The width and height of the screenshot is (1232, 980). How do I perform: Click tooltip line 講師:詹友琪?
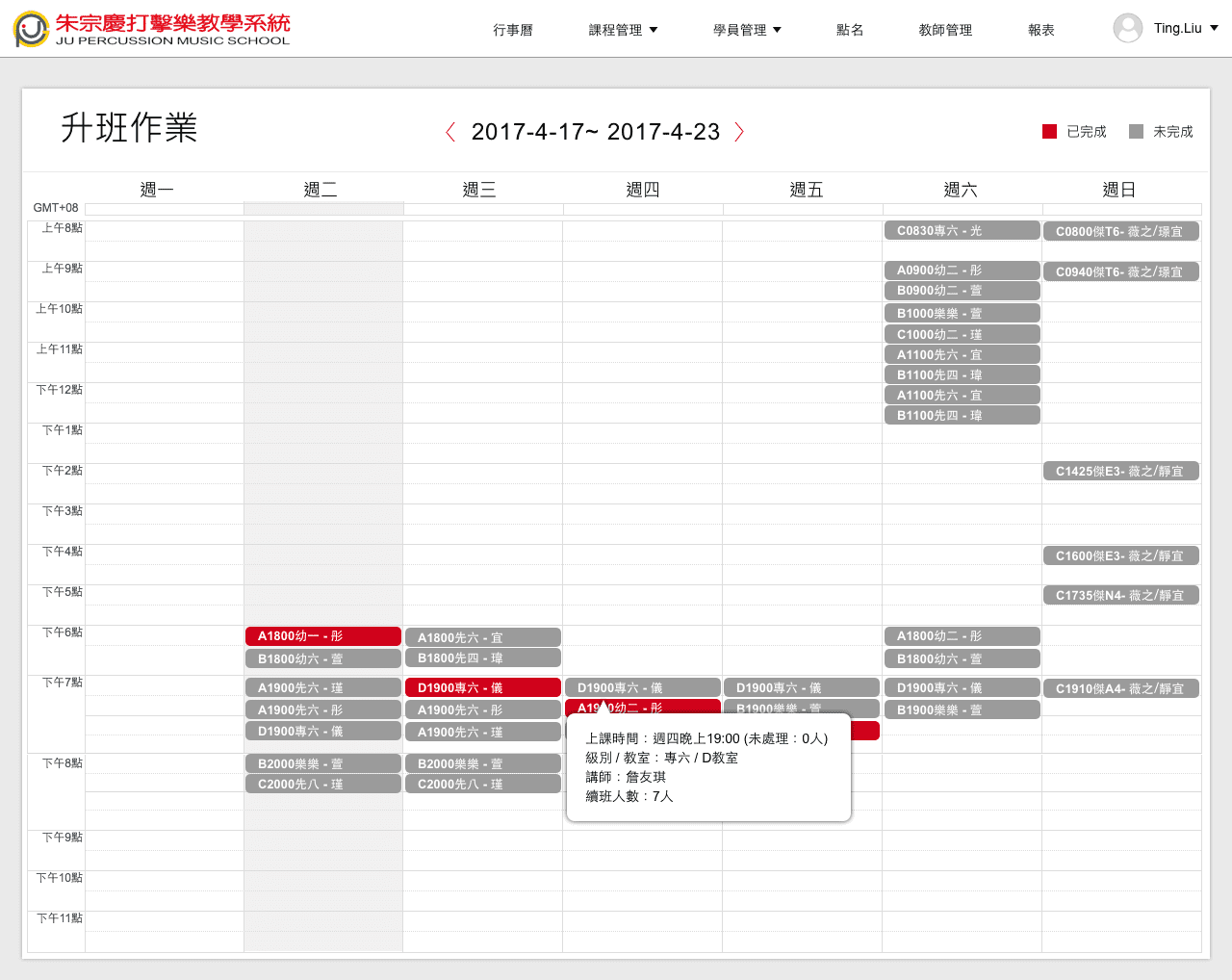point(626,777)
